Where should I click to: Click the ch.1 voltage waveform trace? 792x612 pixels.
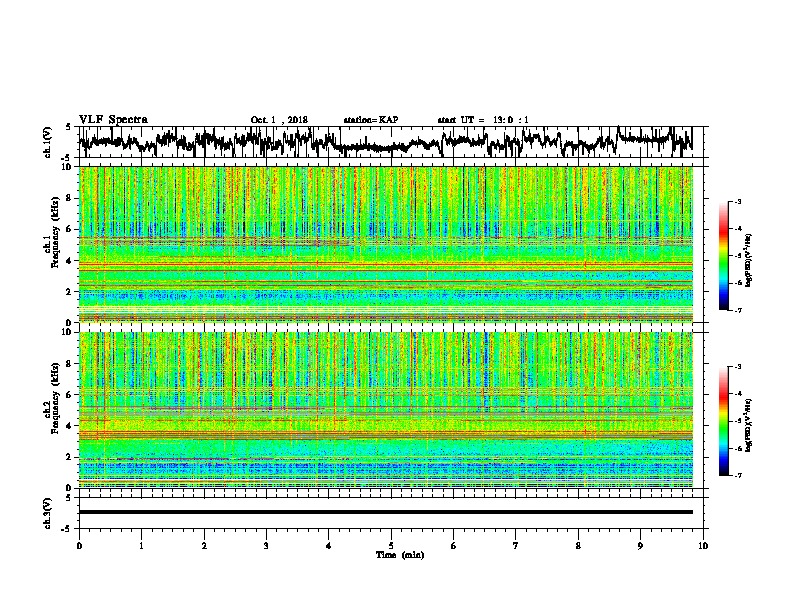[x=386, y=142]
